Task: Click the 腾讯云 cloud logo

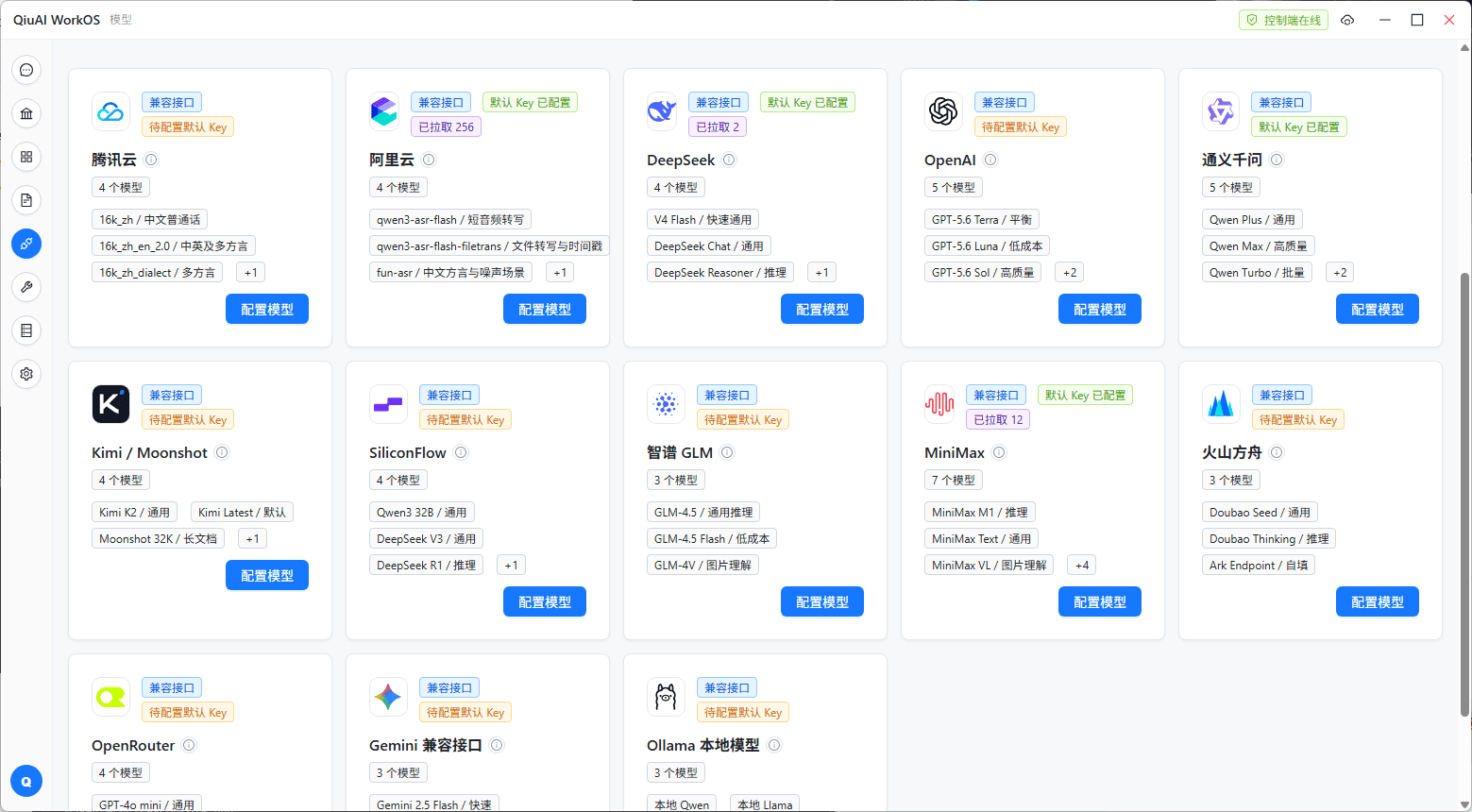Action: [110, 111]
